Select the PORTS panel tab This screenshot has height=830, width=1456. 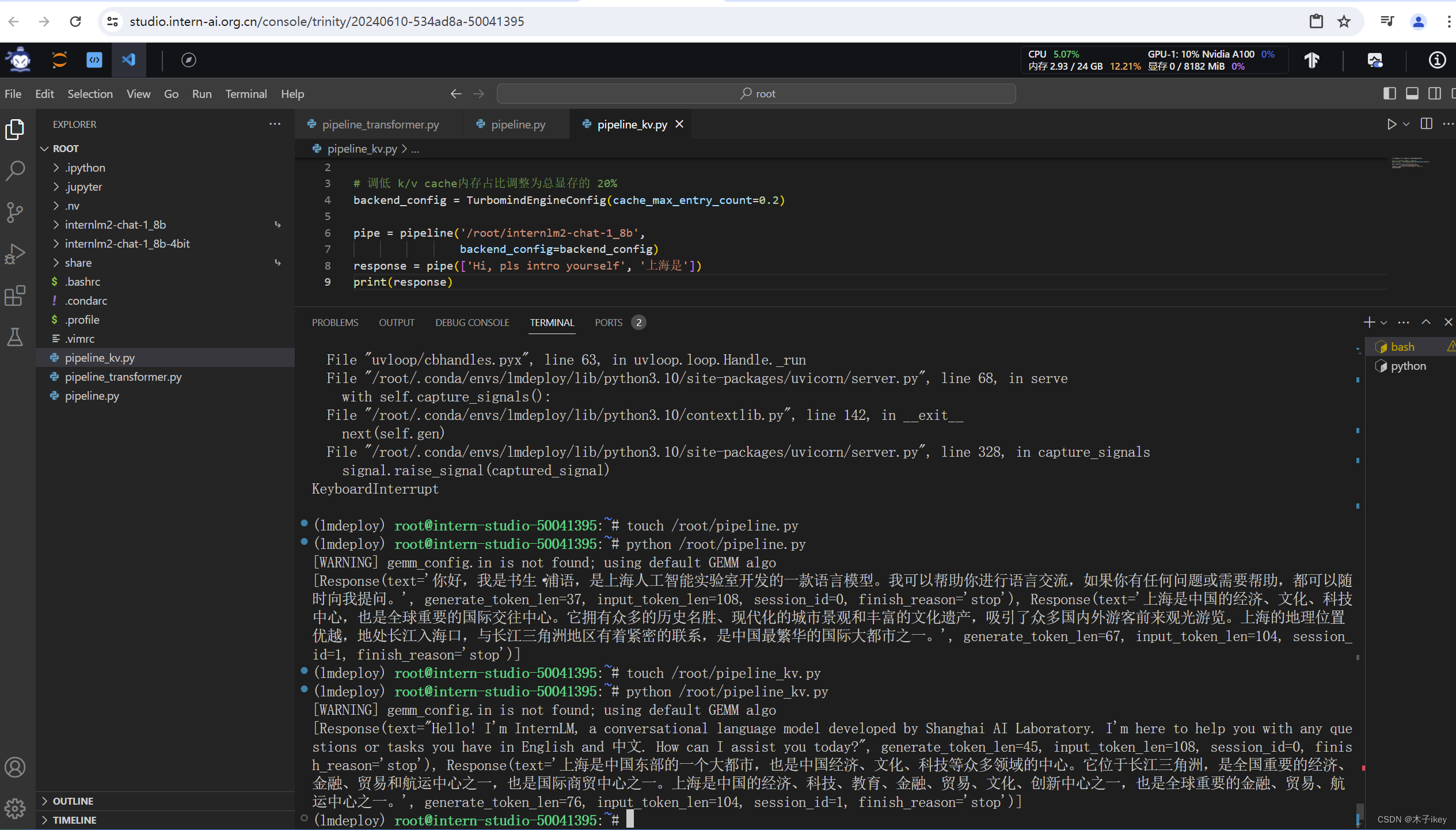[x=608, y=323]
